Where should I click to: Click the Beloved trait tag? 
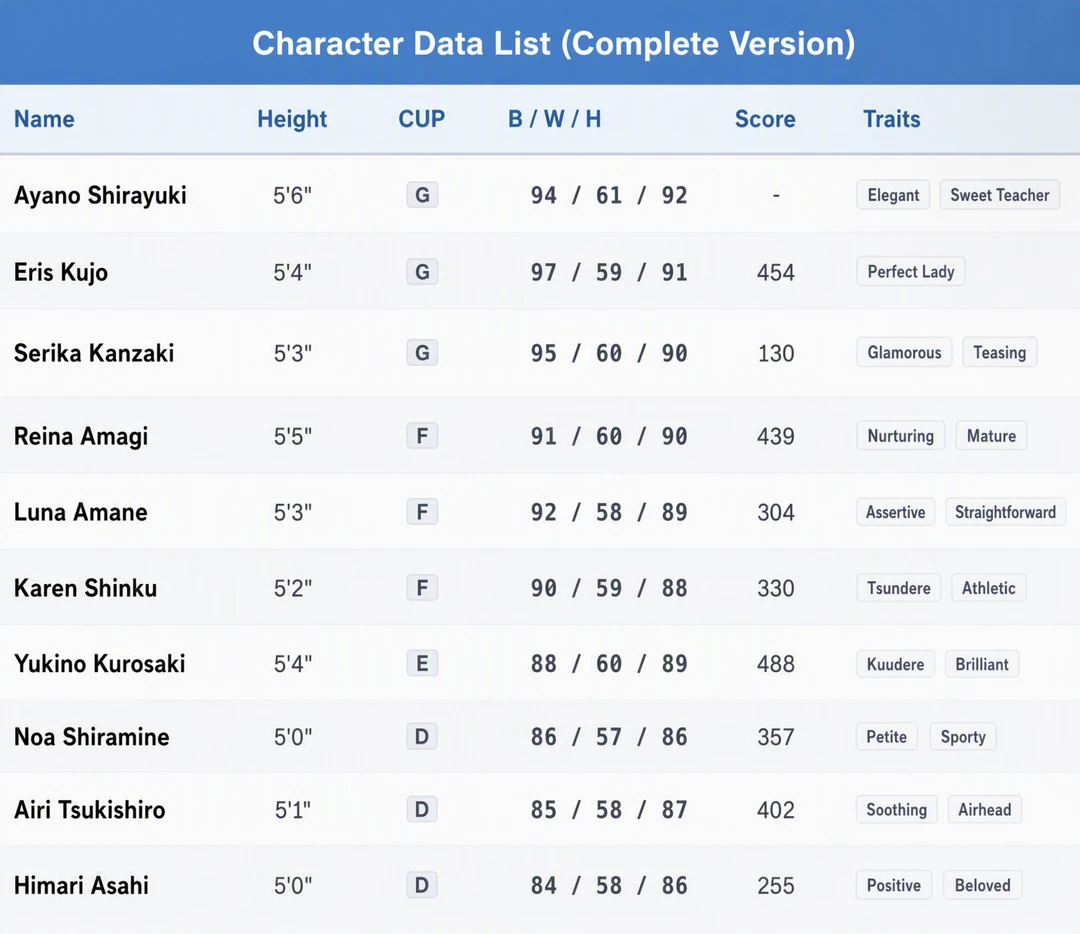[x=982, y=885]
